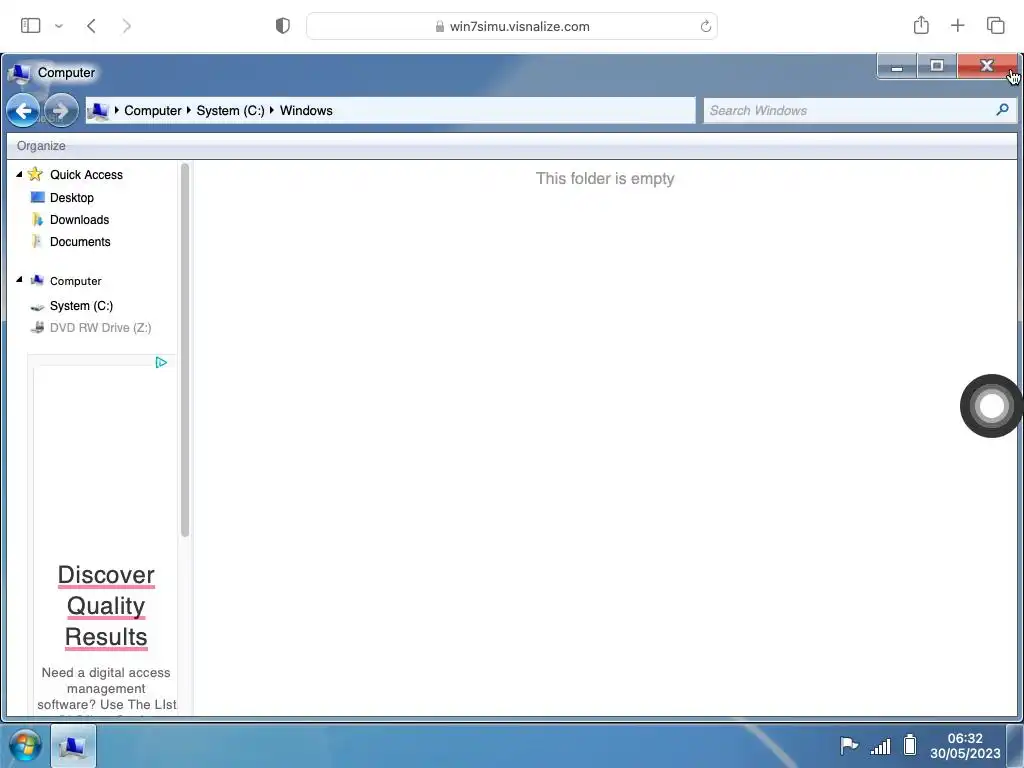This screenshot has height=768, width=1024.
Task: Open the Windows Start orb
Action: pyautogui.click(x=25, y=745)
